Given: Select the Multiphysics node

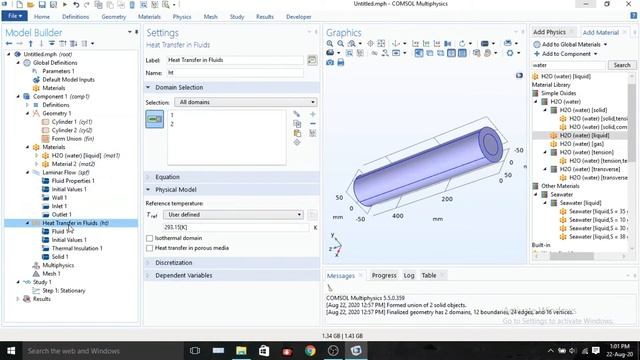Looking at the screenshot, I should pyautogui.click(x=58, y=265).
